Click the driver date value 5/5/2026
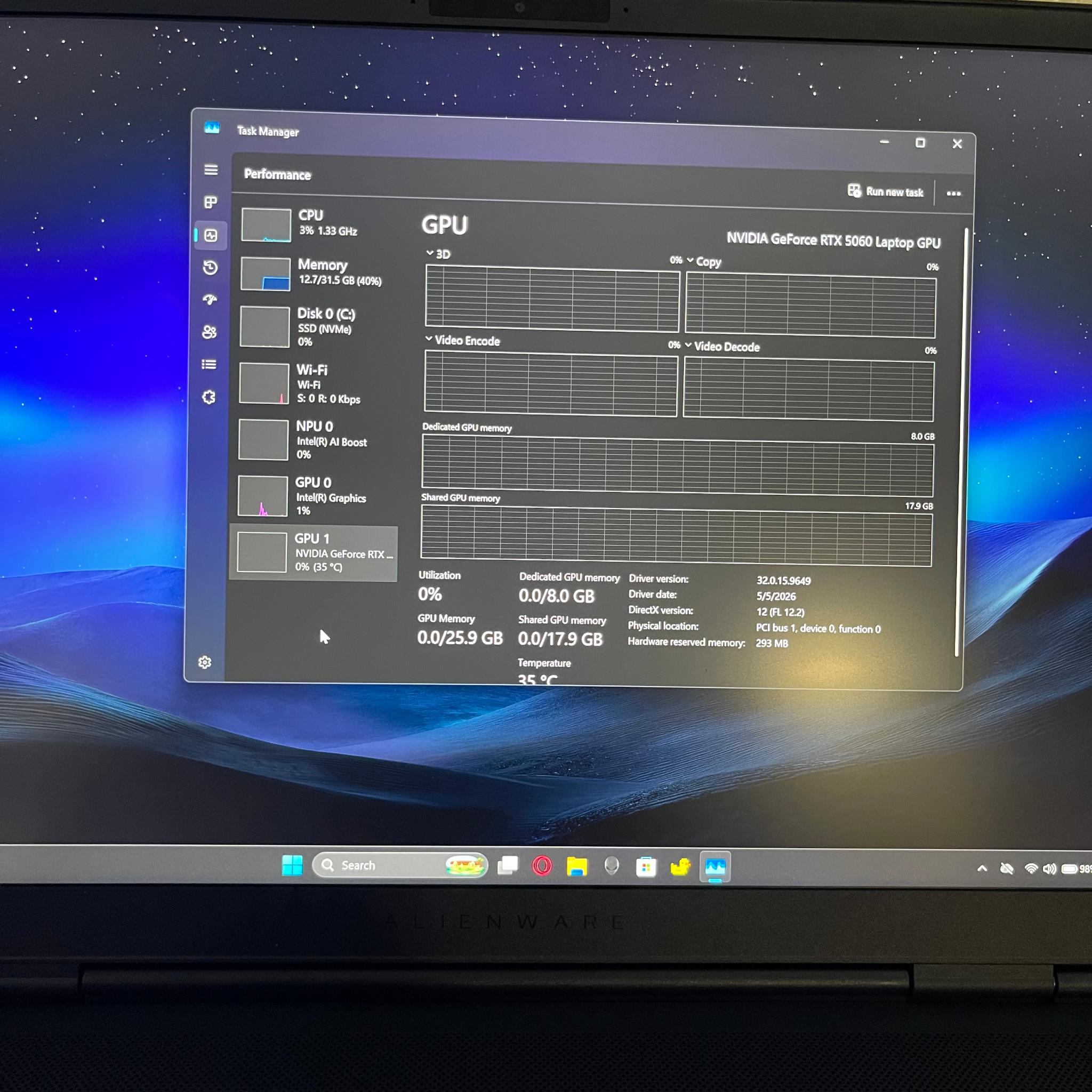Image resolution: width=1092 pixels, height=1092 pixels. (776, 596)
